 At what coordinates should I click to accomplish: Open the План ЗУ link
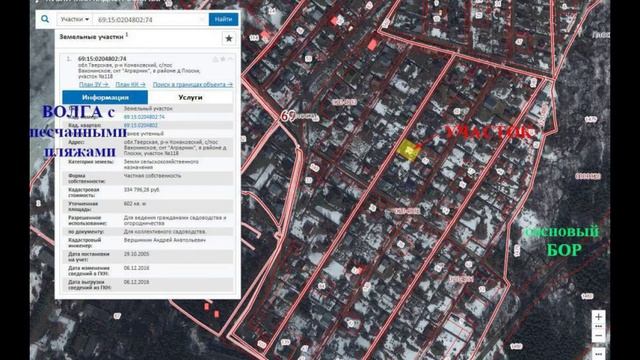[x=94, y=84]
